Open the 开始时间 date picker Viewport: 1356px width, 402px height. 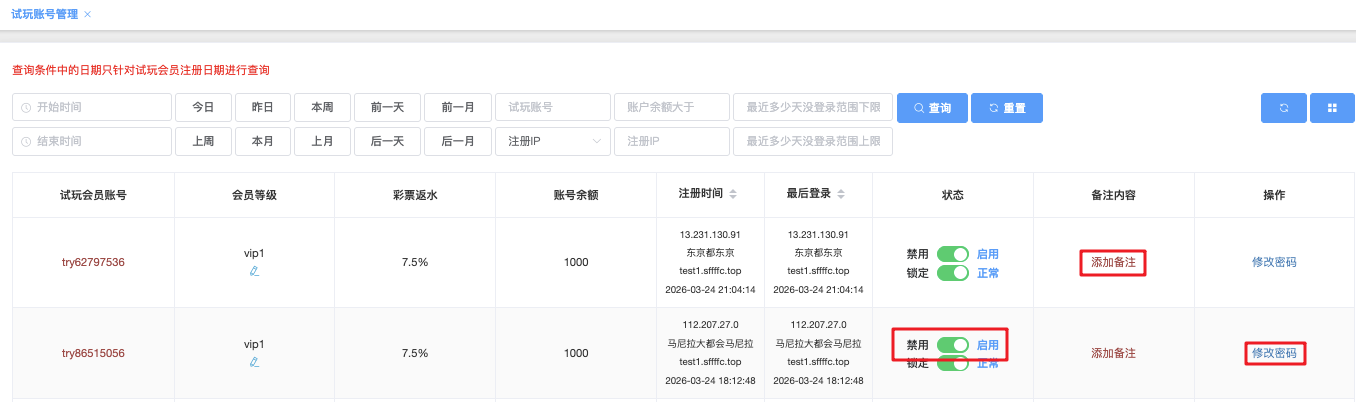(x=92, y=108)
